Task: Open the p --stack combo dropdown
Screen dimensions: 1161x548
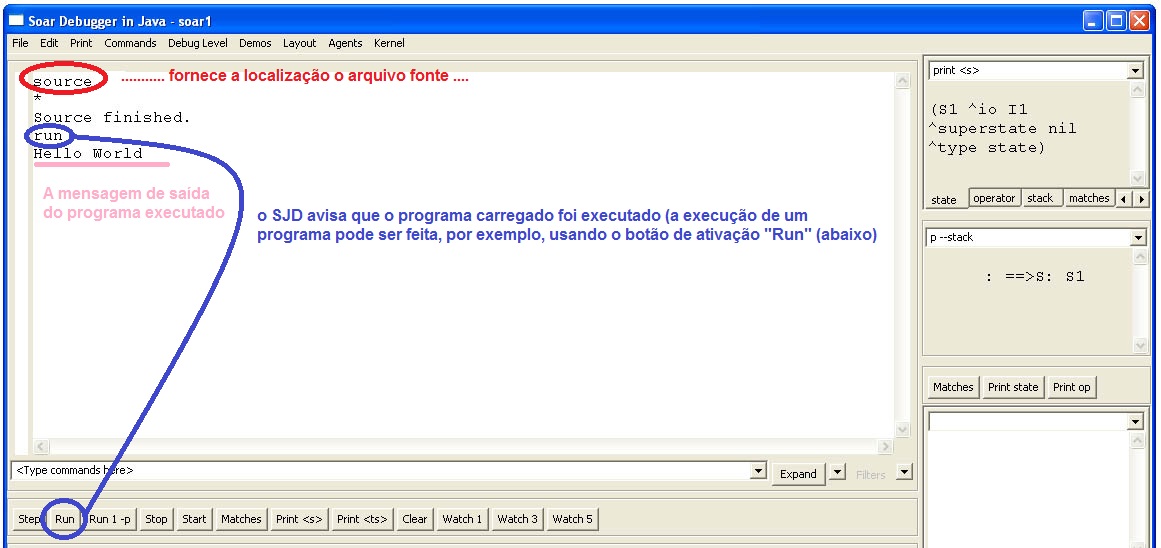Action: (x=1135, y=238)
